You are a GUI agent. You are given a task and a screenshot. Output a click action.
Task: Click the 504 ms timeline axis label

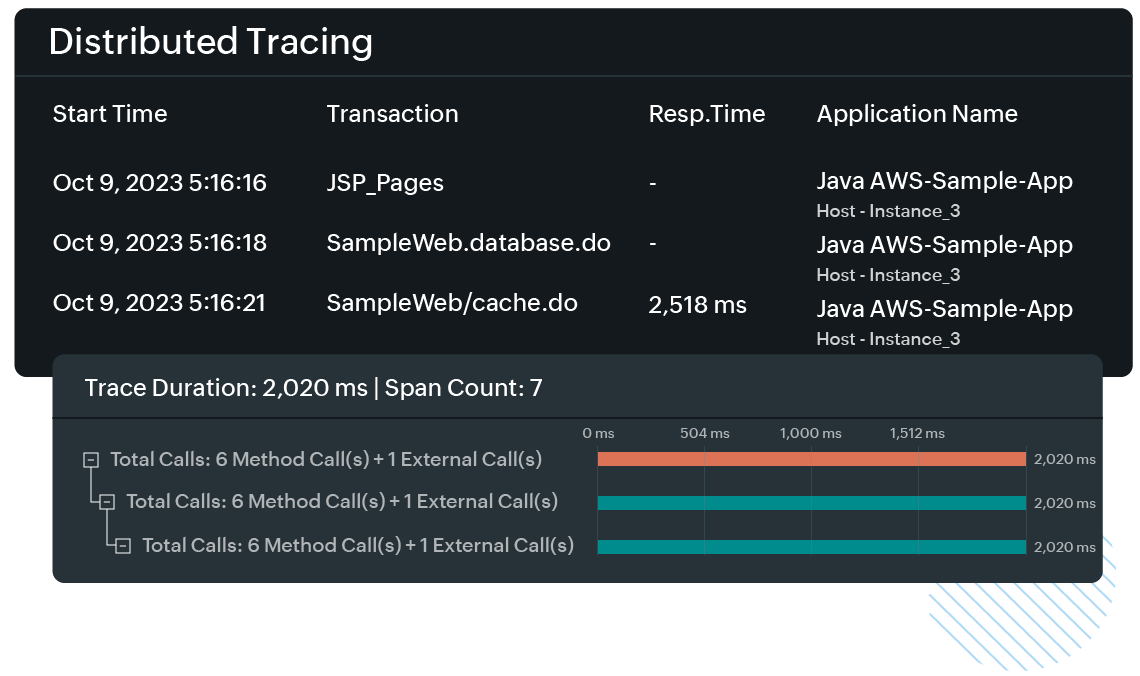(704, 433)
